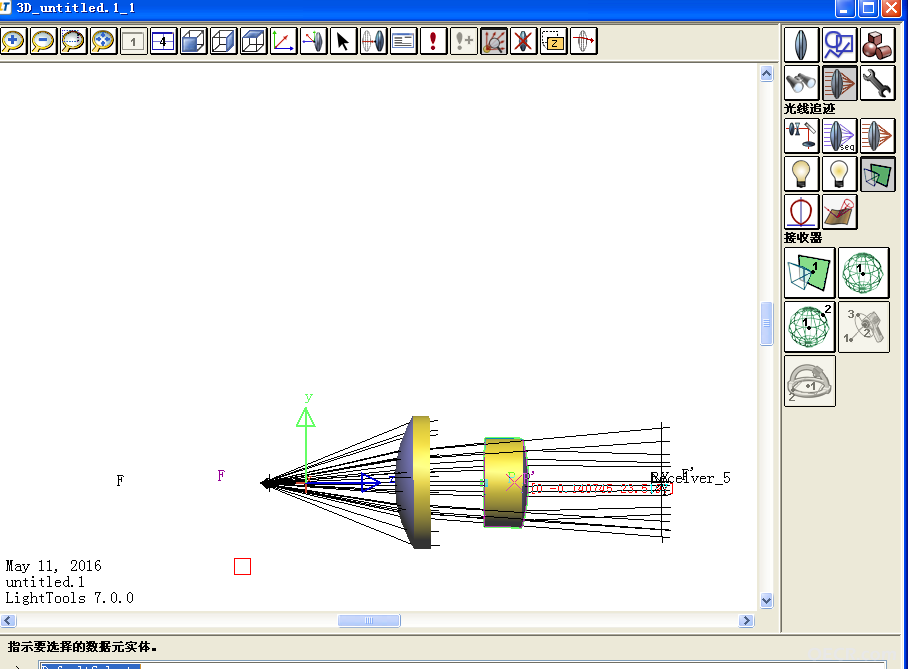Click the 'May 11, 2016' date text
The width and height of the screenshot is (908, 669).
53,566
